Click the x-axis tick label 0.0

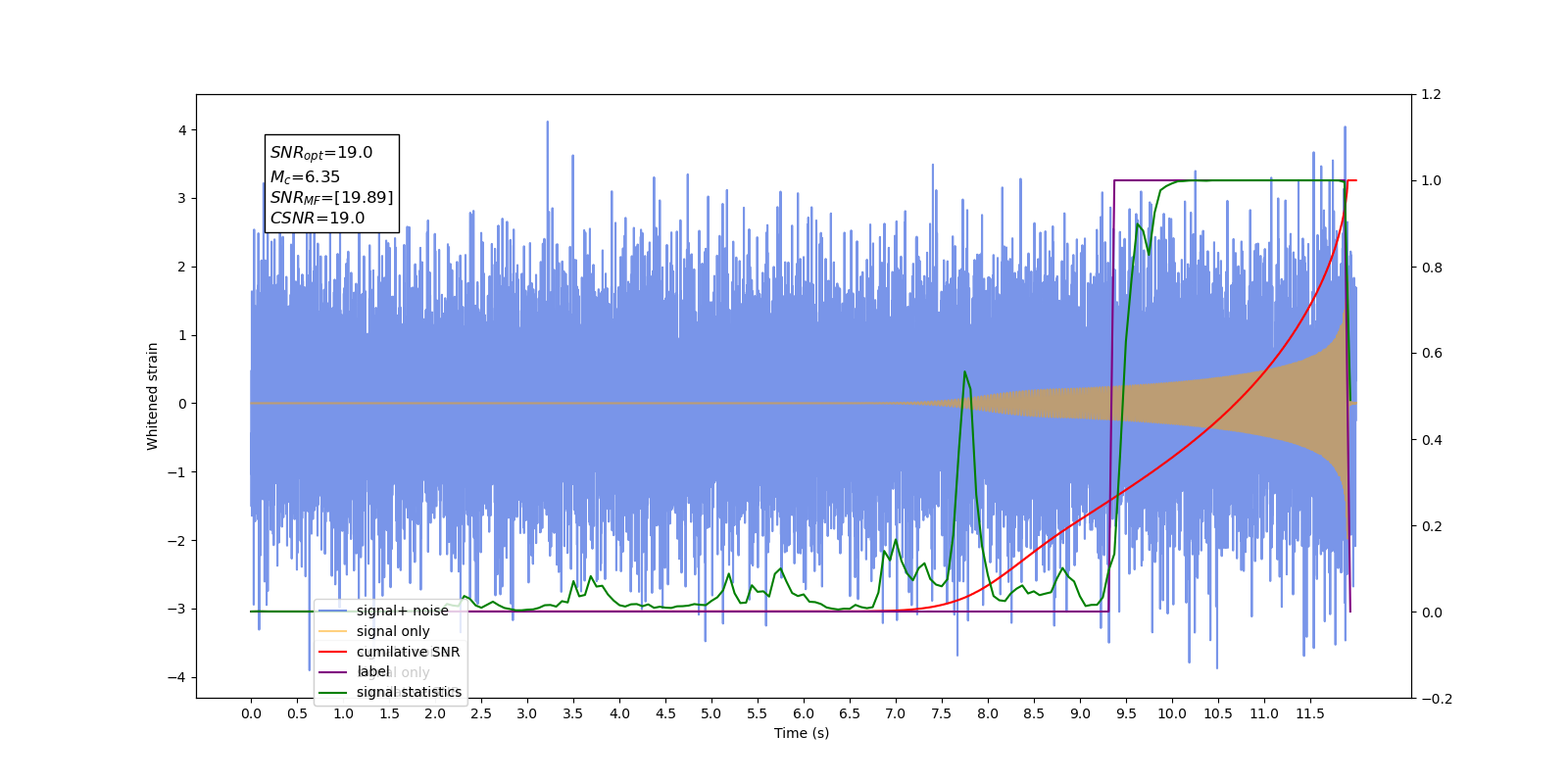click(251, 713)
